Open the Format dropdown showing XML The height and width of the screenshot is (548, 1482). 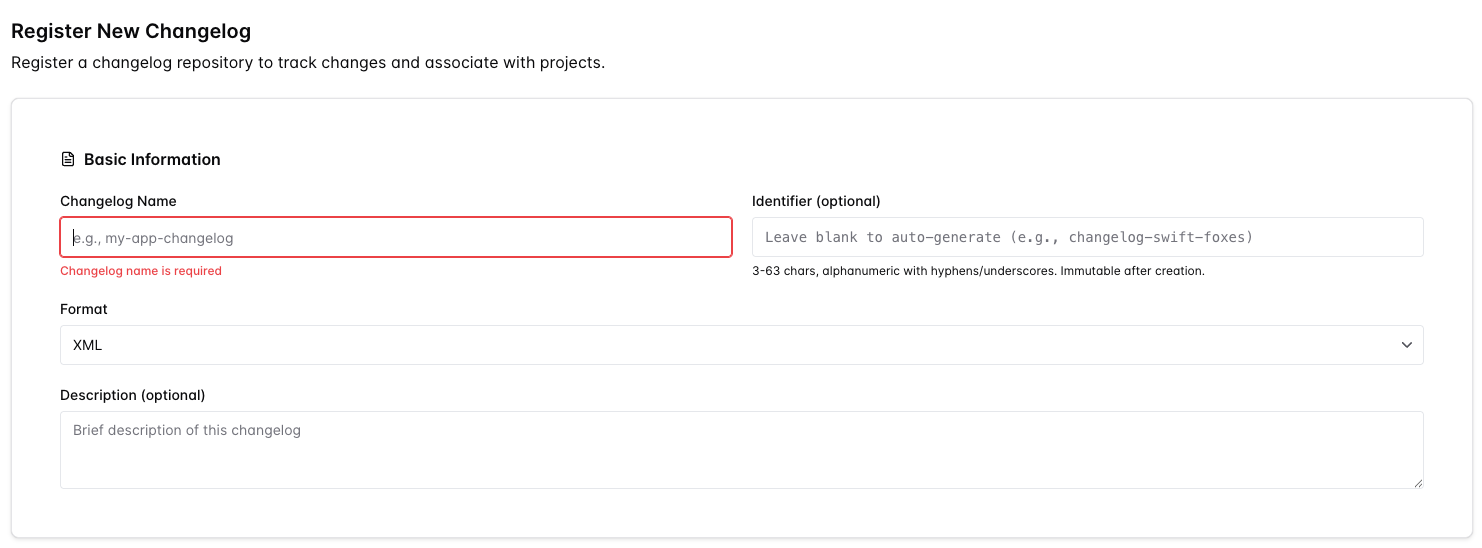[742, 345]
